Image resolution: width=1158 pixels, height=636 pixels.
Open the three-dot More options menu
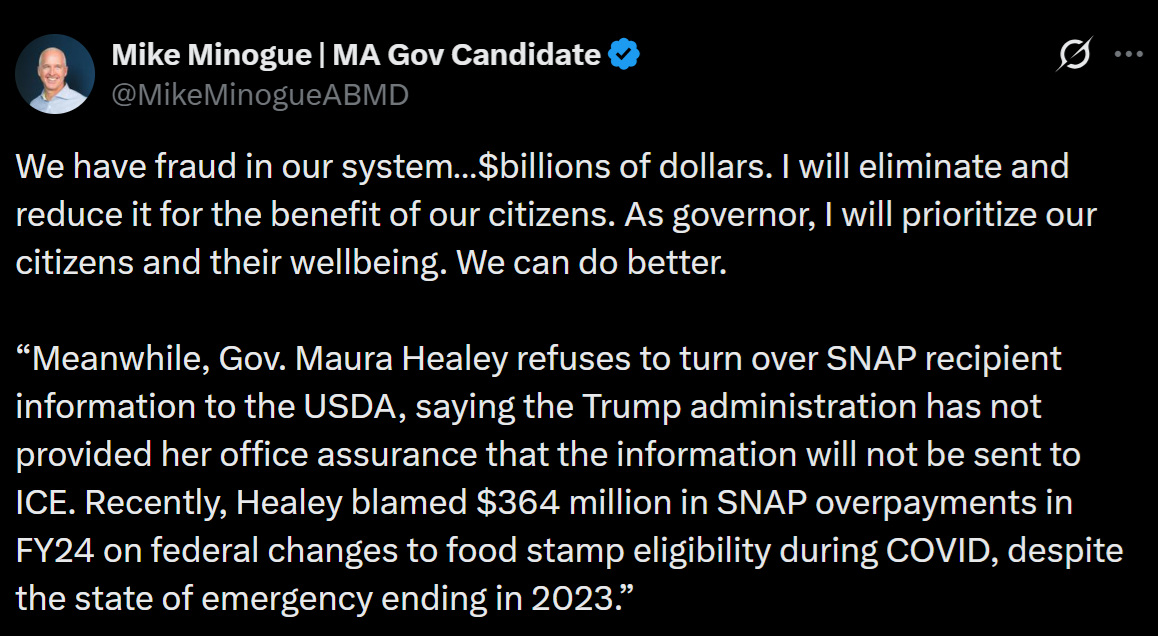point(1128,55)
